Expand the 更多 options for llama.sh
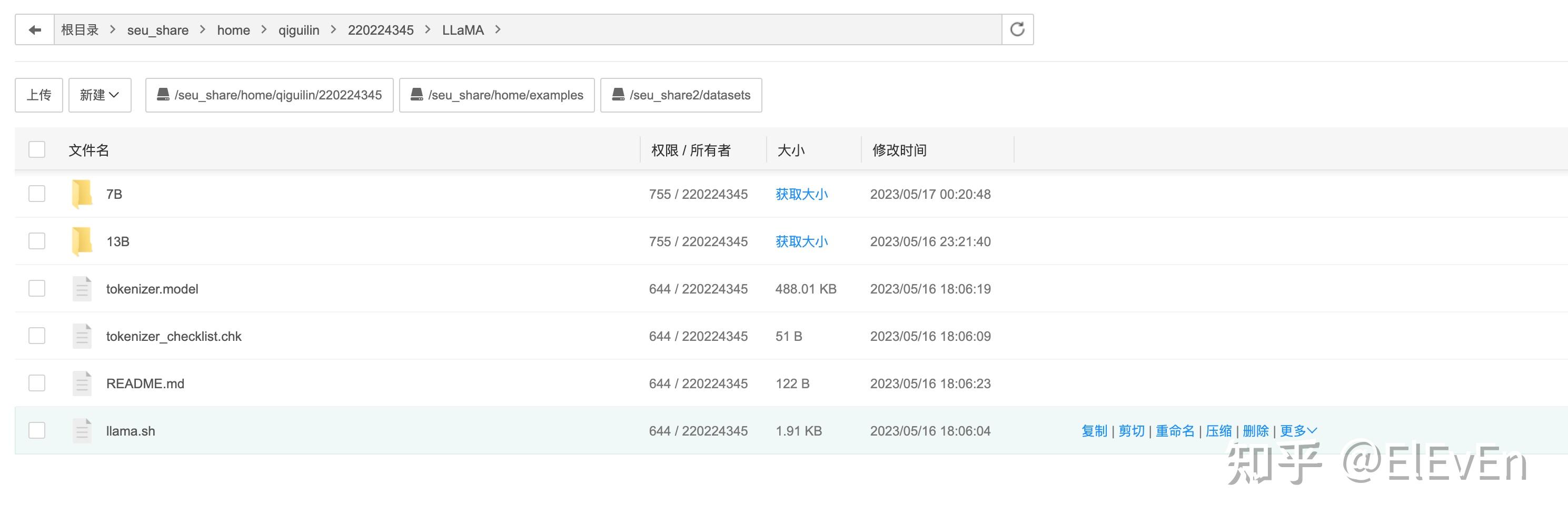 [1298, 431]
